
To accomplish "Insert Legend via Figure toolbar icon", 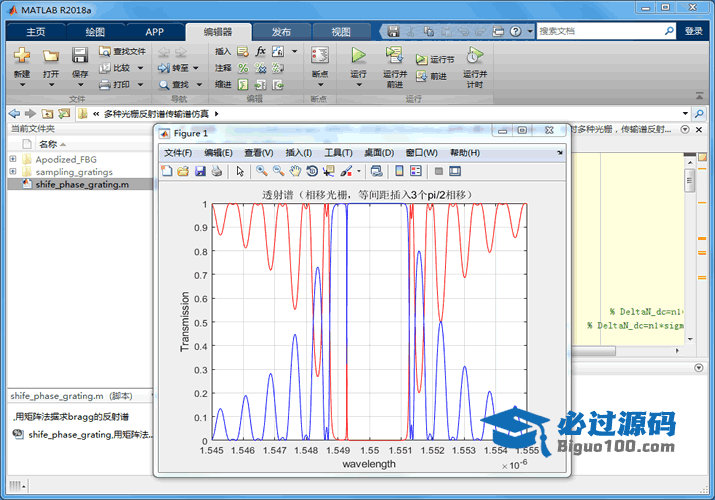I will coord(415,171).
